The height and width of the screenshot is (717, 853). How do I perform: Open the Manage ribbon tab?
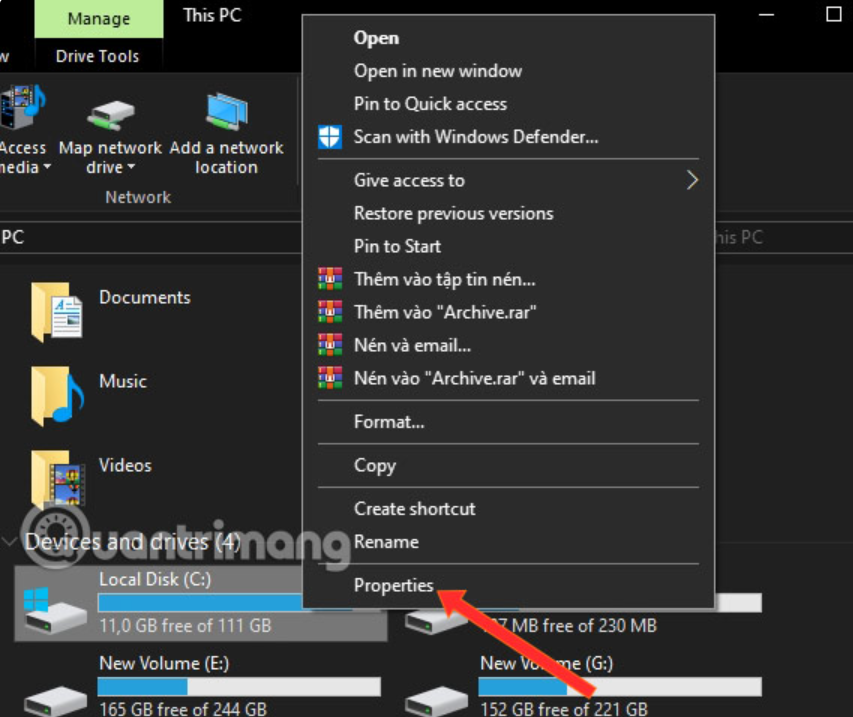coord(99,19)
